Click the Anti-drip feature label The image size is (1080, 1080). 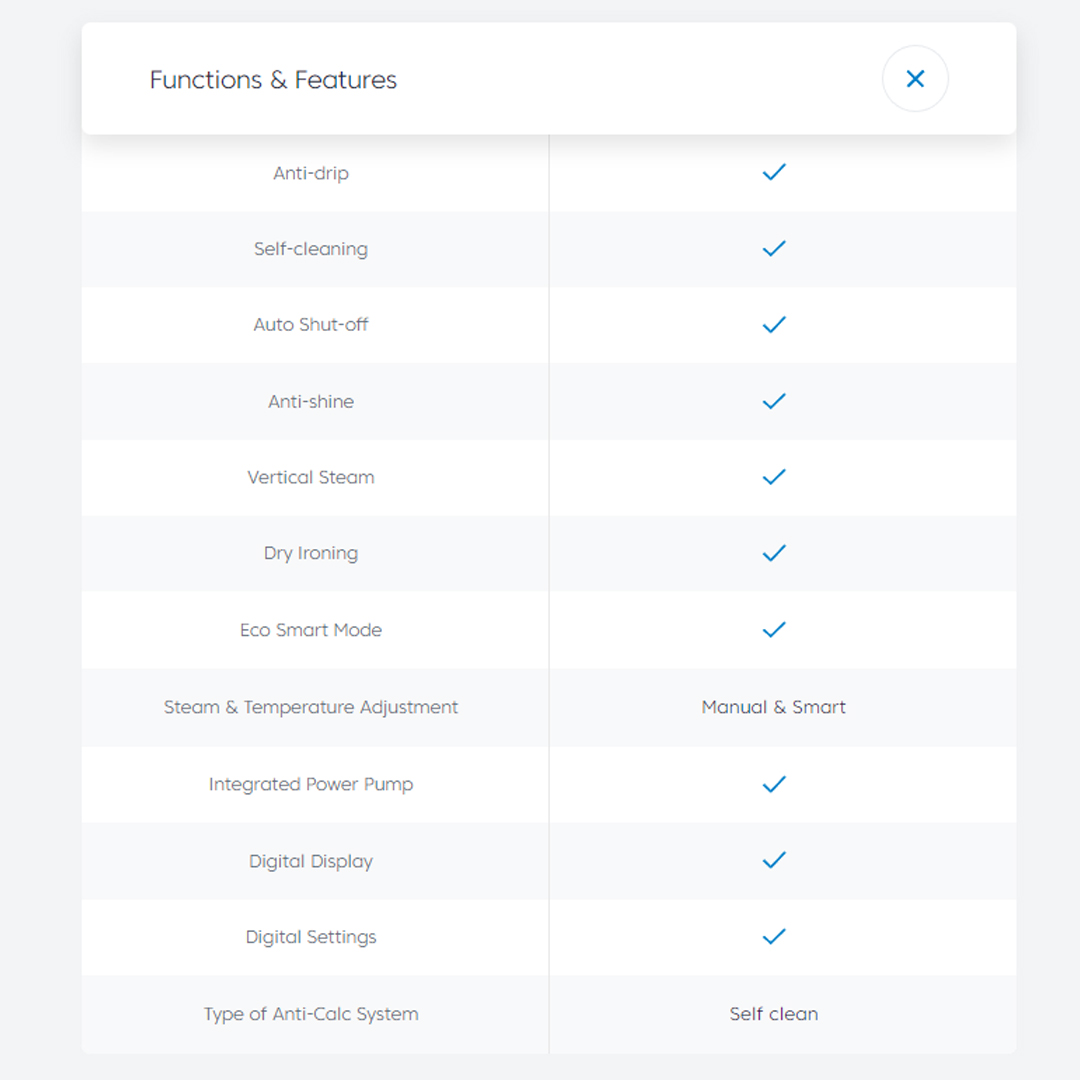tap(311, 173)
